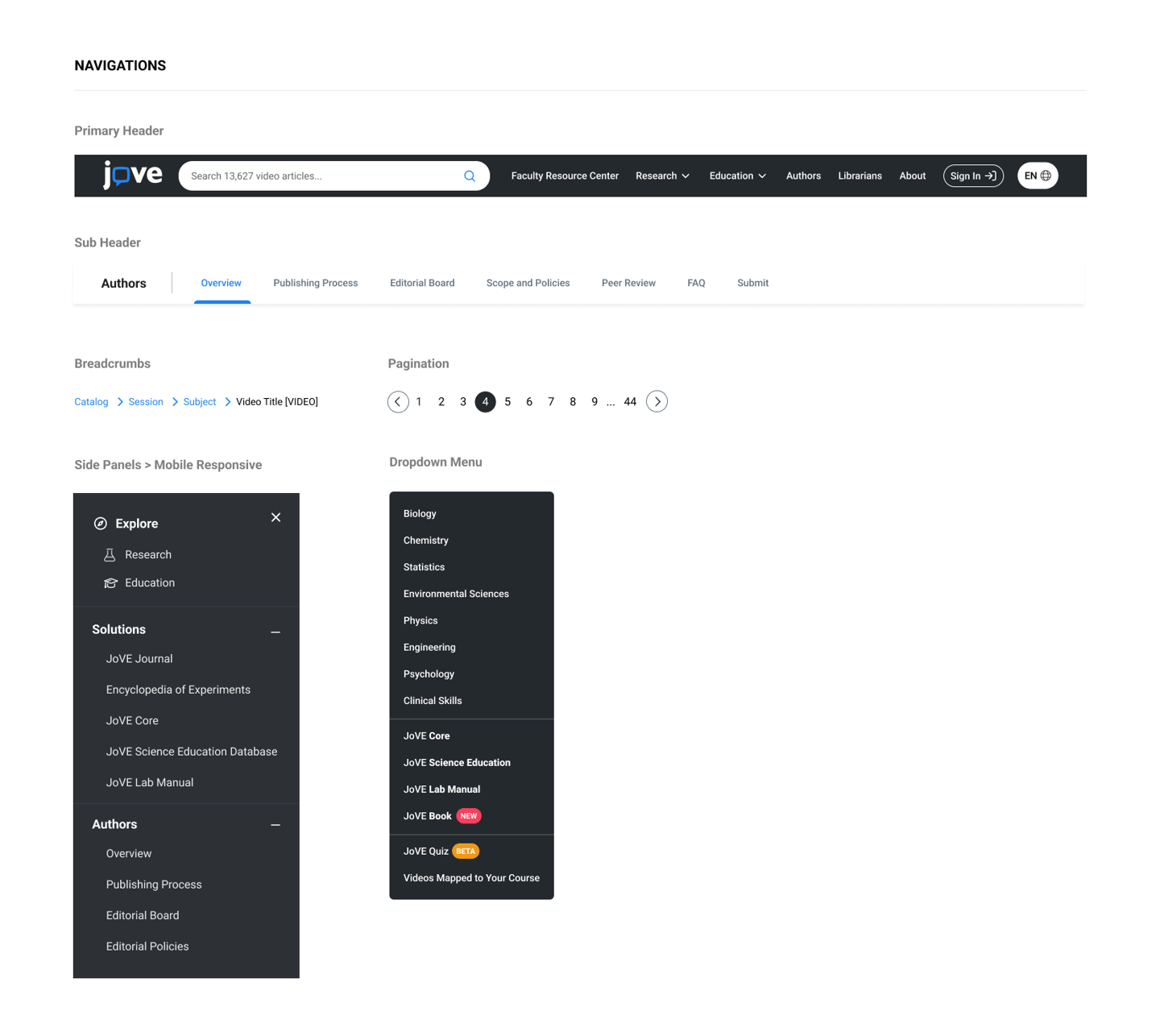
Task: Click the flask icon next to Research
Action: tap(110, 555)
